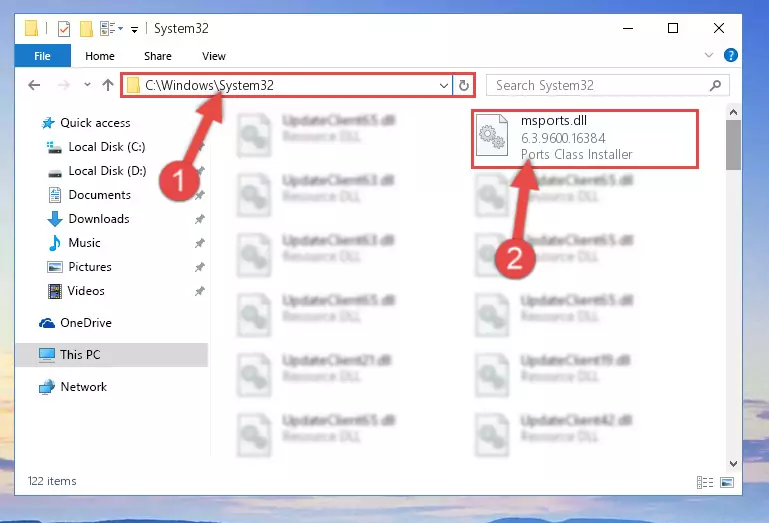Click the New folder quick access icon

[86, 29]
